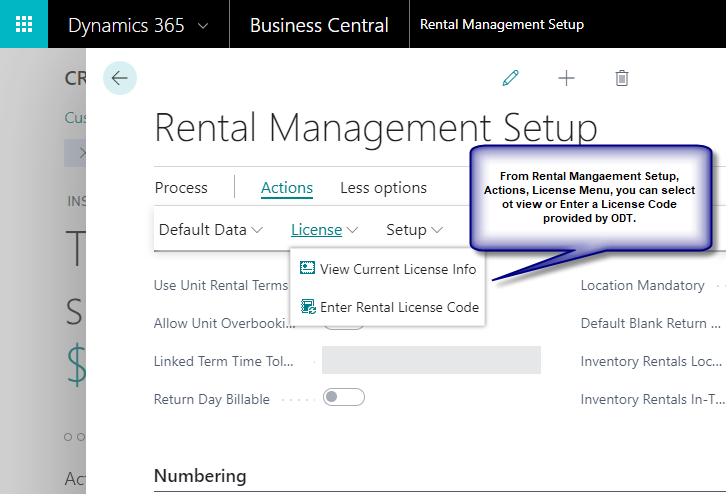Click the plus new record icon
Viewport: 726px width, 494px height.
point(566,78)
